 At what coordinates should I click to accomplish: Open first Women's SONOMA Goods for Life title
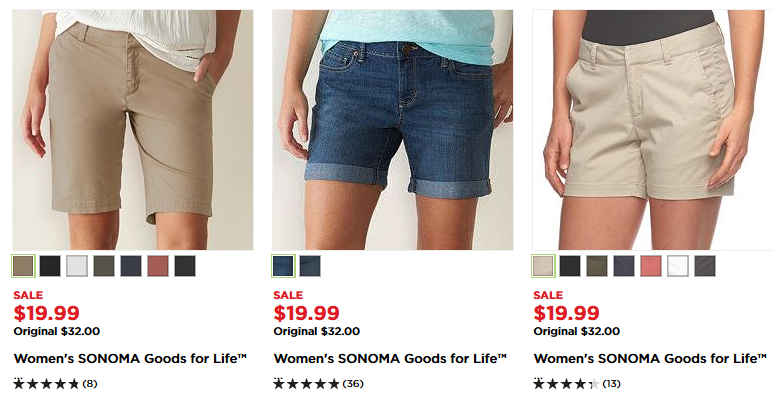pos(130,359)
